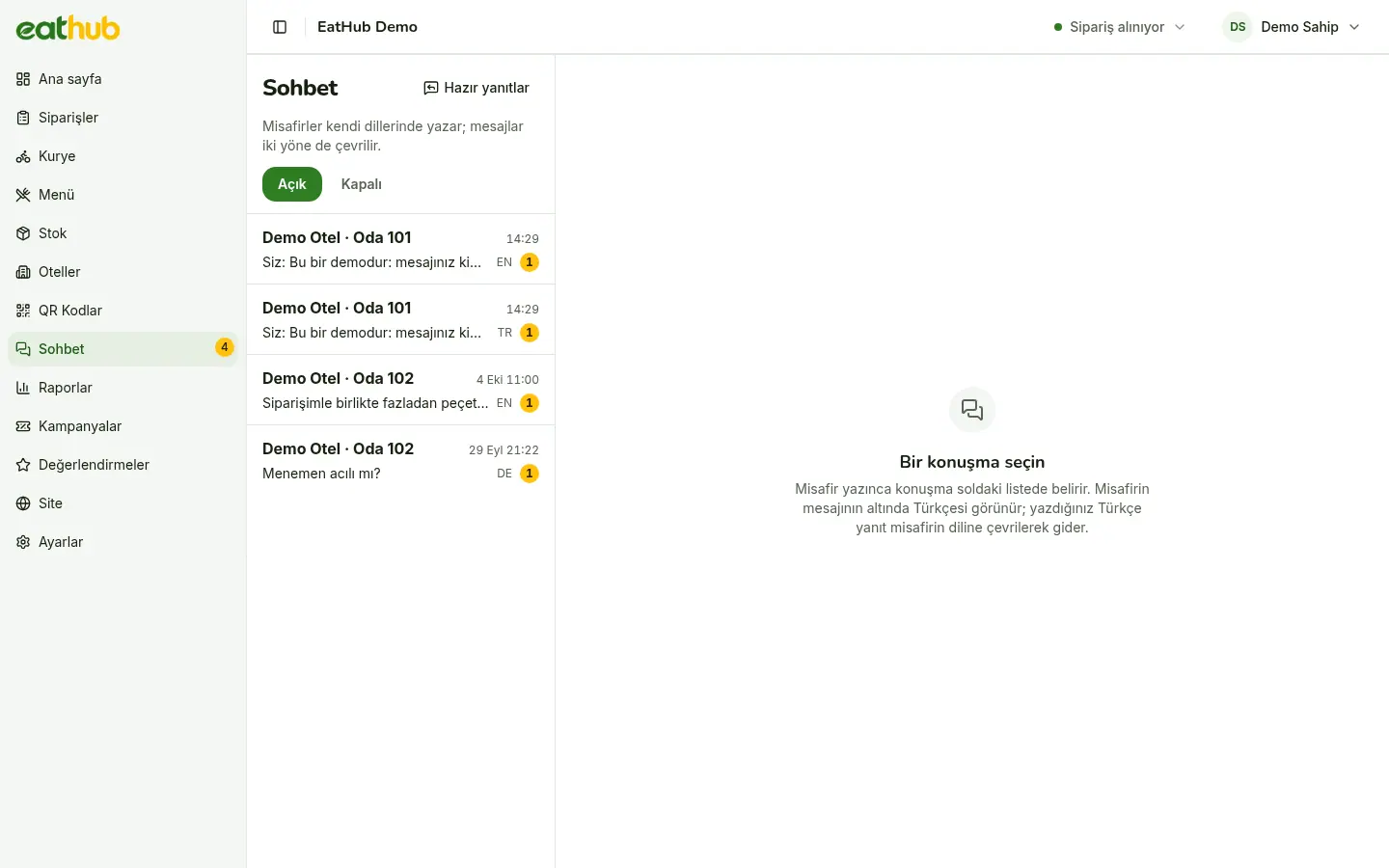Viewport: 1389px width, 868px height.
Task: Navigate to Kampanyalar
Action: [x=123, y=426]
